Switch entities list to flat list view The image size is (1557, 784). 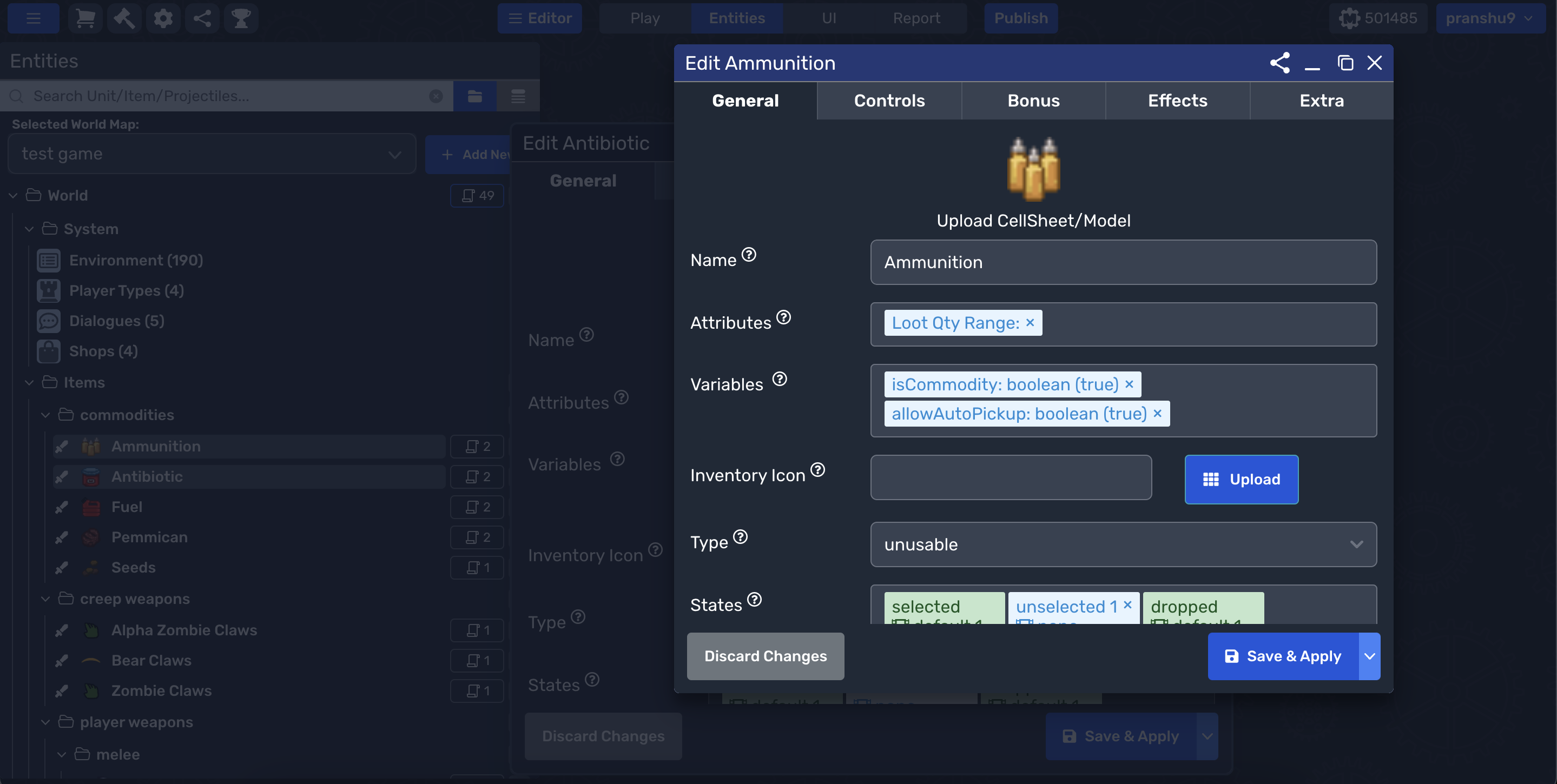tap(518, 96)
